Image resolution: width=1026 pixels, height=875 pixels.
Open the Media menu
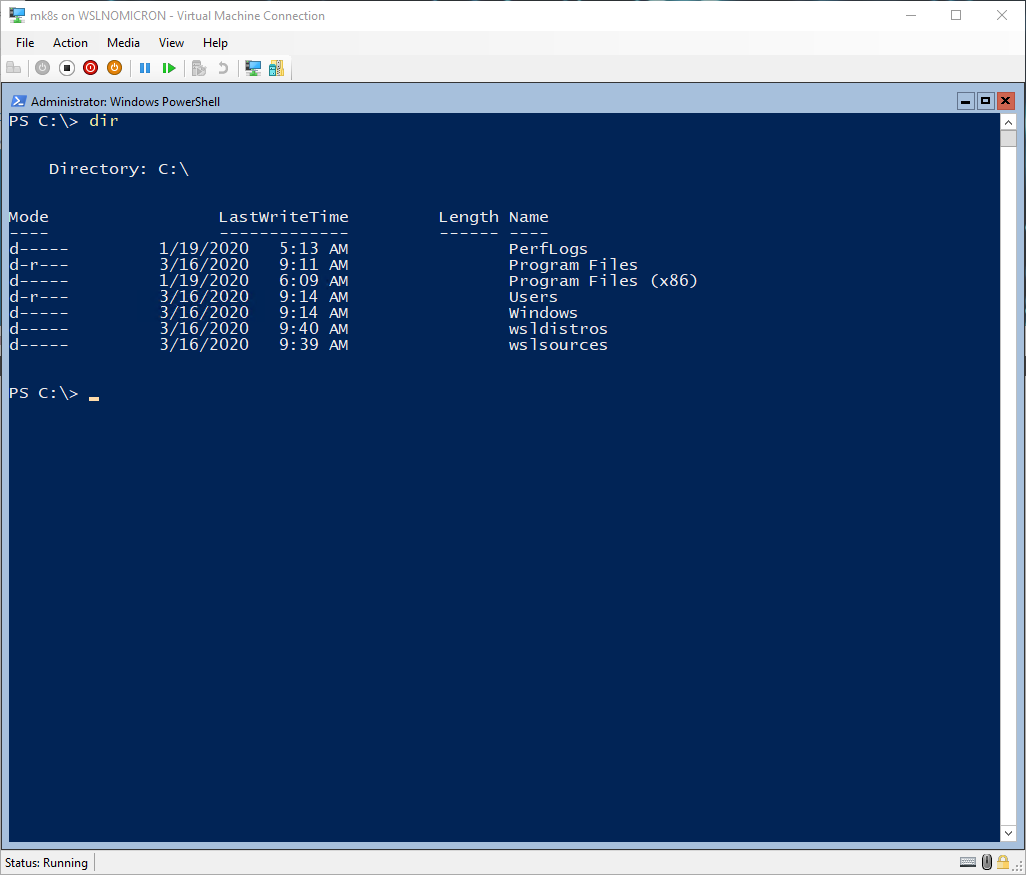coord(123,43)
